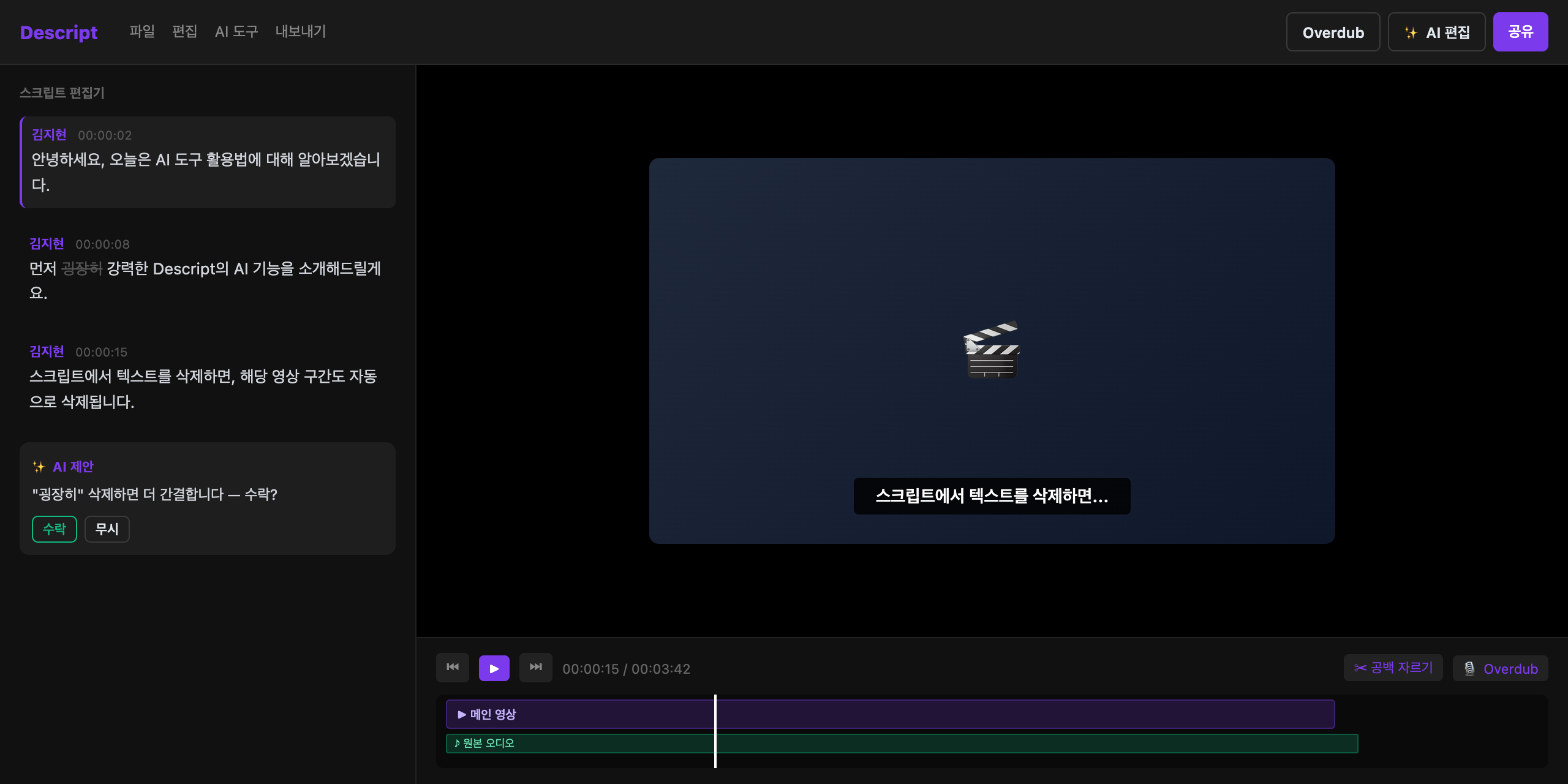Click the clapperboard icon in preview
This screenshot has height=784, width=1568.
(992, 350)
